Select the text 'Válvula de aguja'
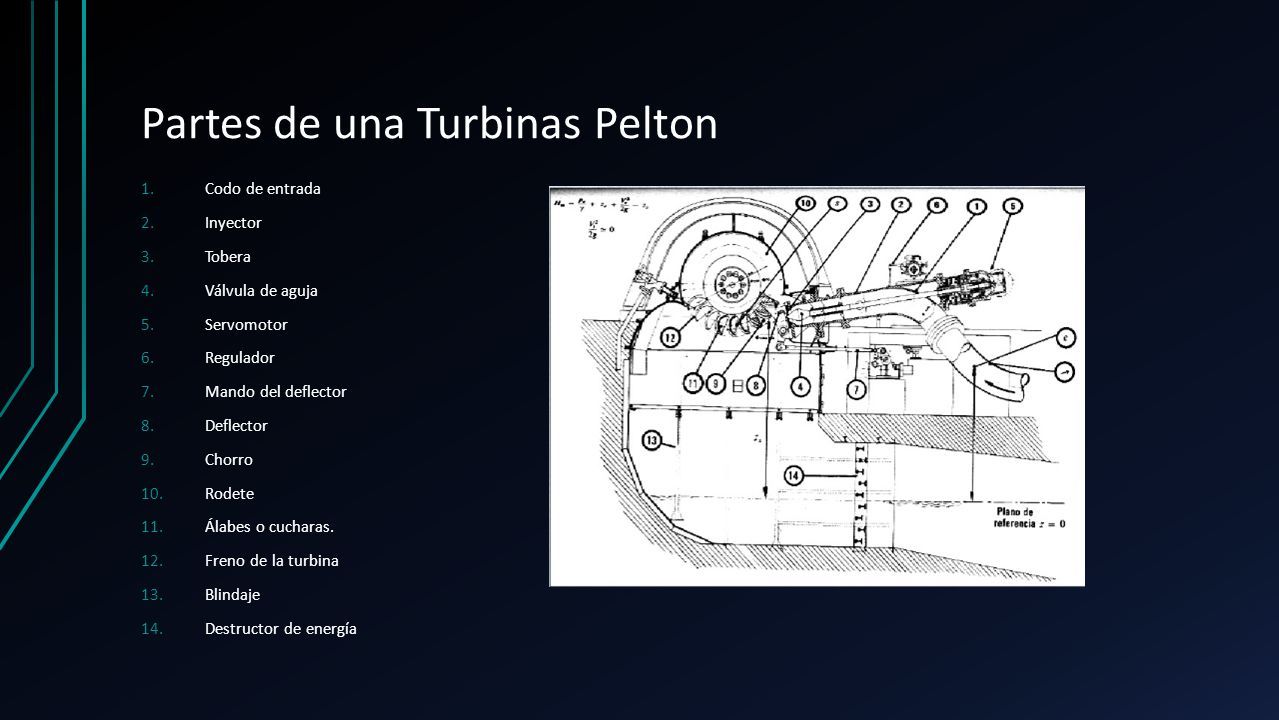Viewport: 1279px width, 720px height. coord(261,291)
